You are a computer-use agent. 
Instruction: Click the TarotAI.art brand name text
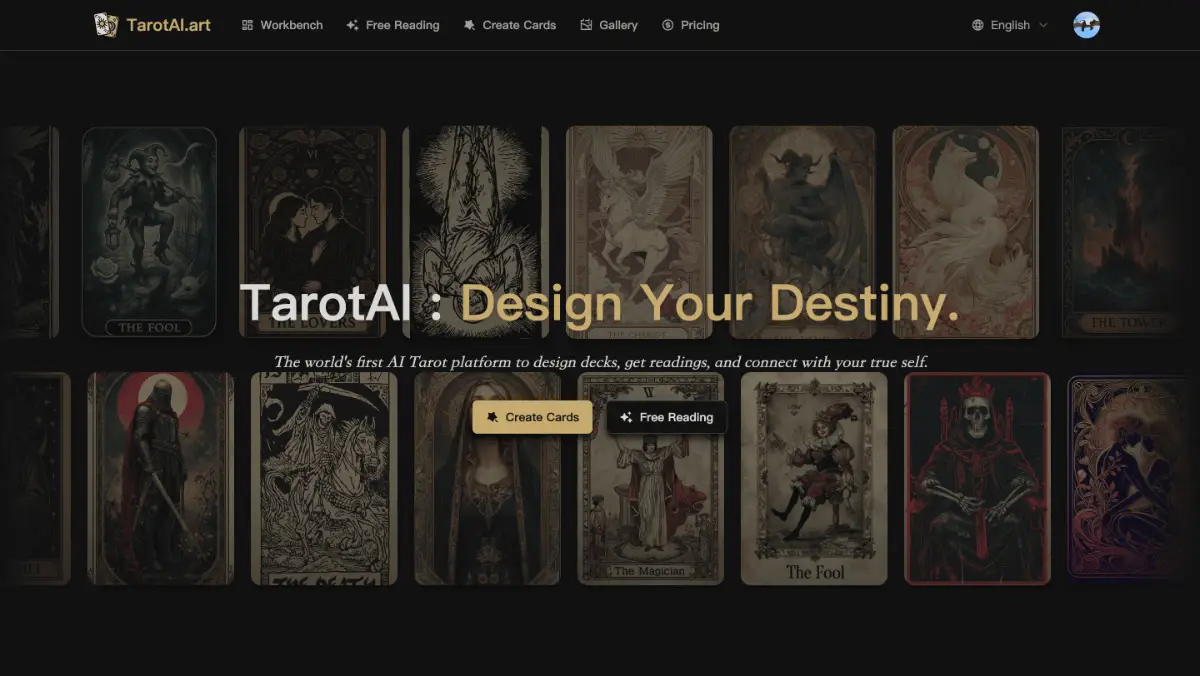click(x=168, y=25)
